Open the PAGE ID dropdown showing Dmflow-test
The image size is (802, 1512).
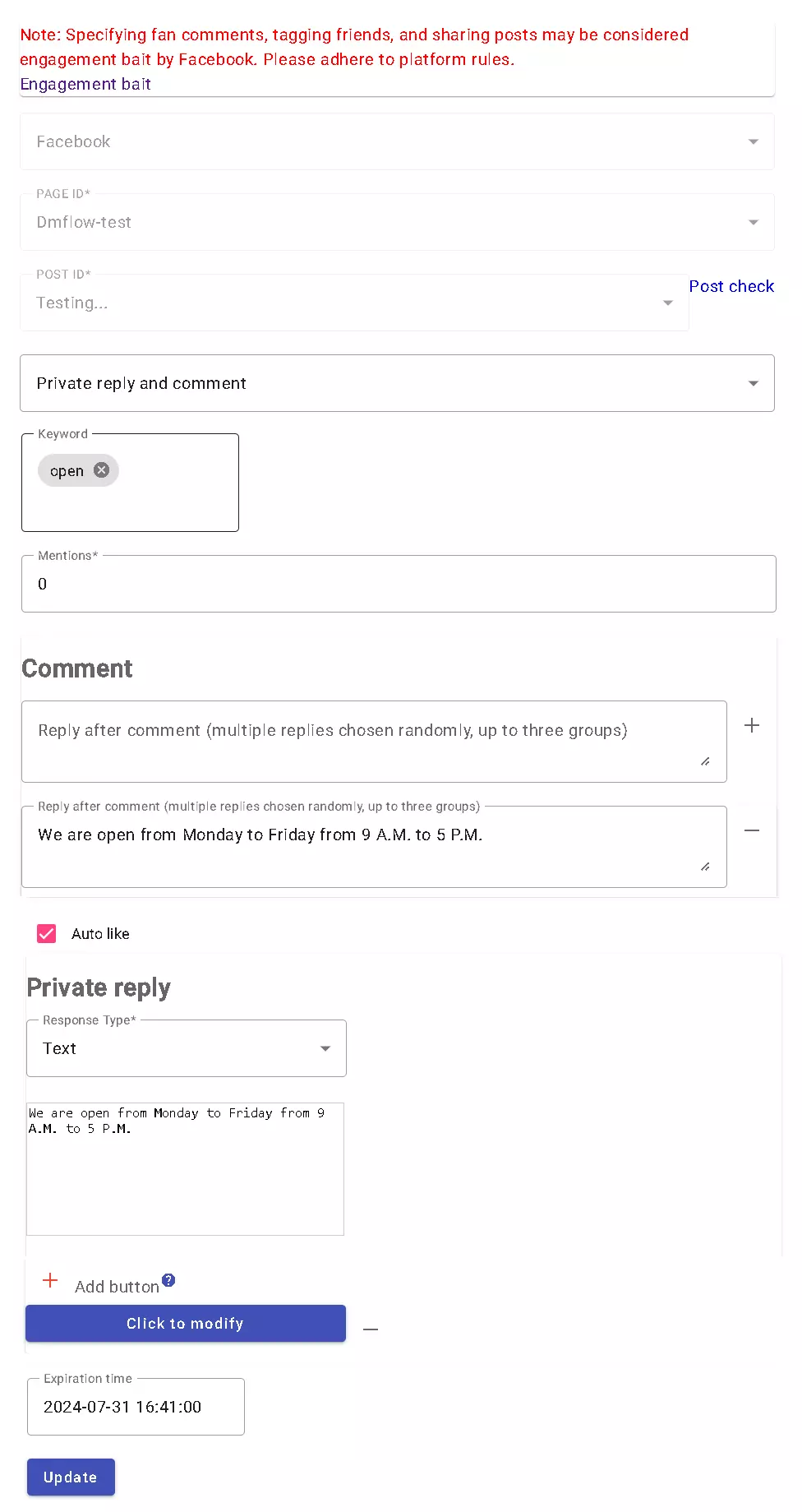pos(754,222)
